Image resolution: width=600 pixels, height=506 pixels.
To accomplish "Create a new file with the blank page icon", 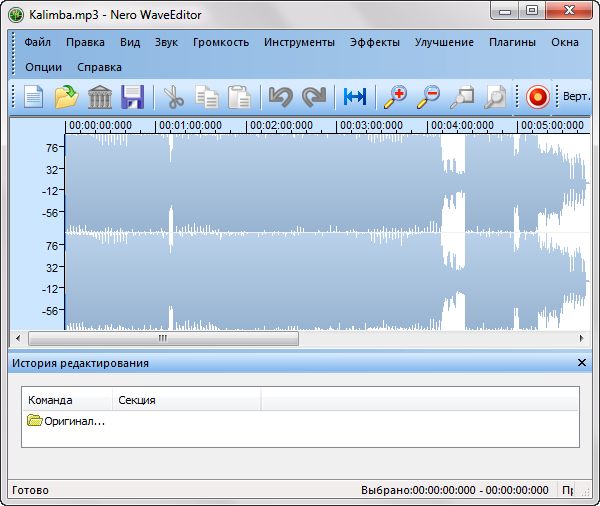I will tap(35, 97).
